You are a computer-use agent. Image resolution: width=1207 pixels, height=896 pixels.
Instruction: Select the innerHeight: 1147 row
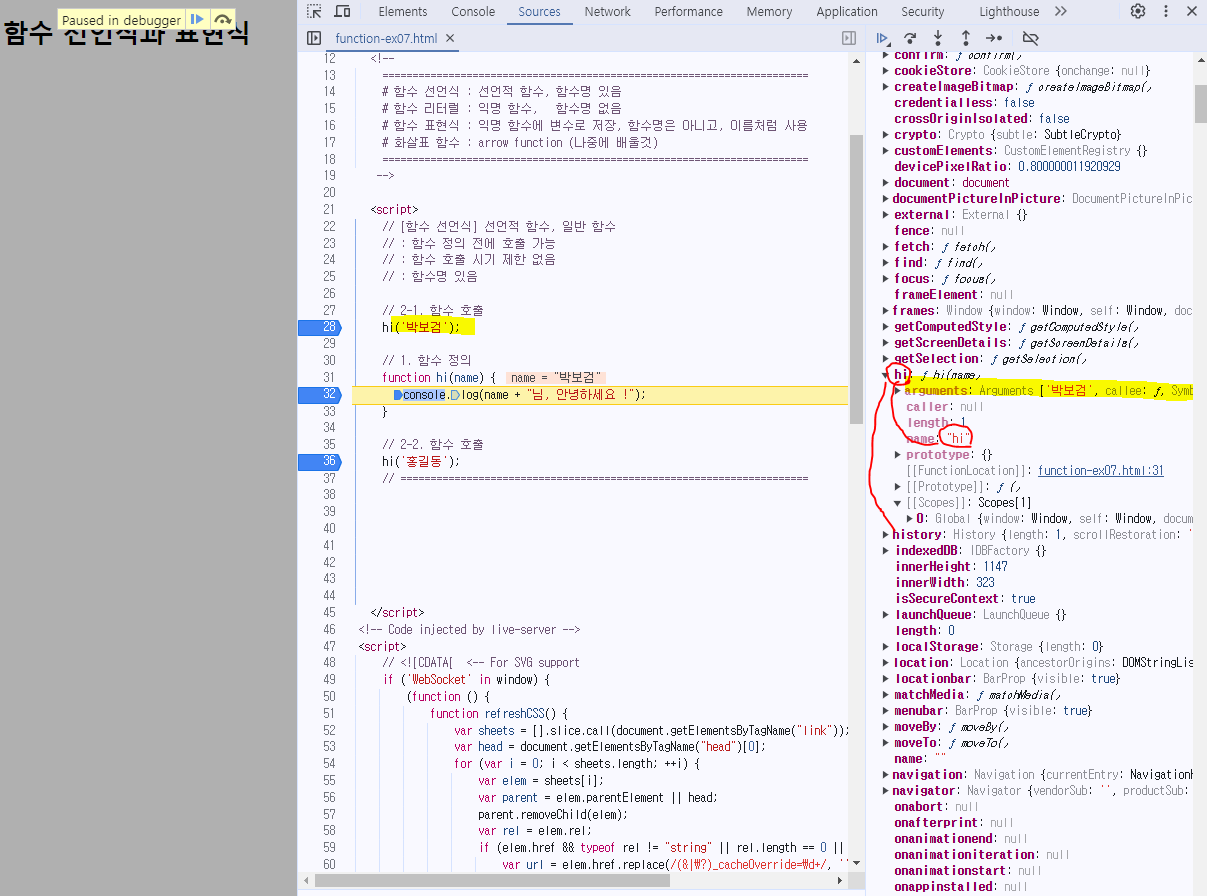click(x=951, y=567)
